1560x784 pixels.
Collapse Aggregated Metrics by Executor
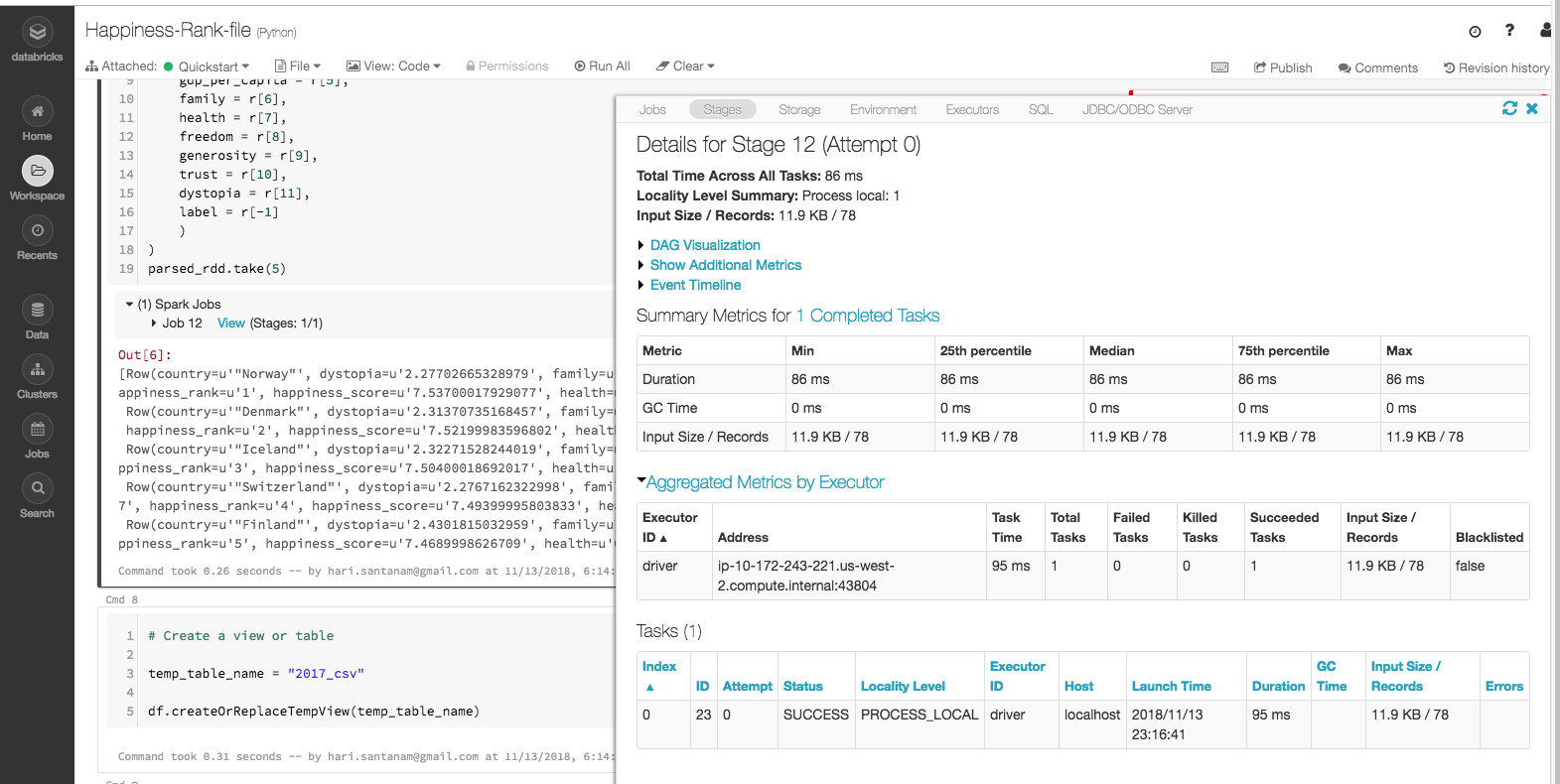(x=764, y=482)
